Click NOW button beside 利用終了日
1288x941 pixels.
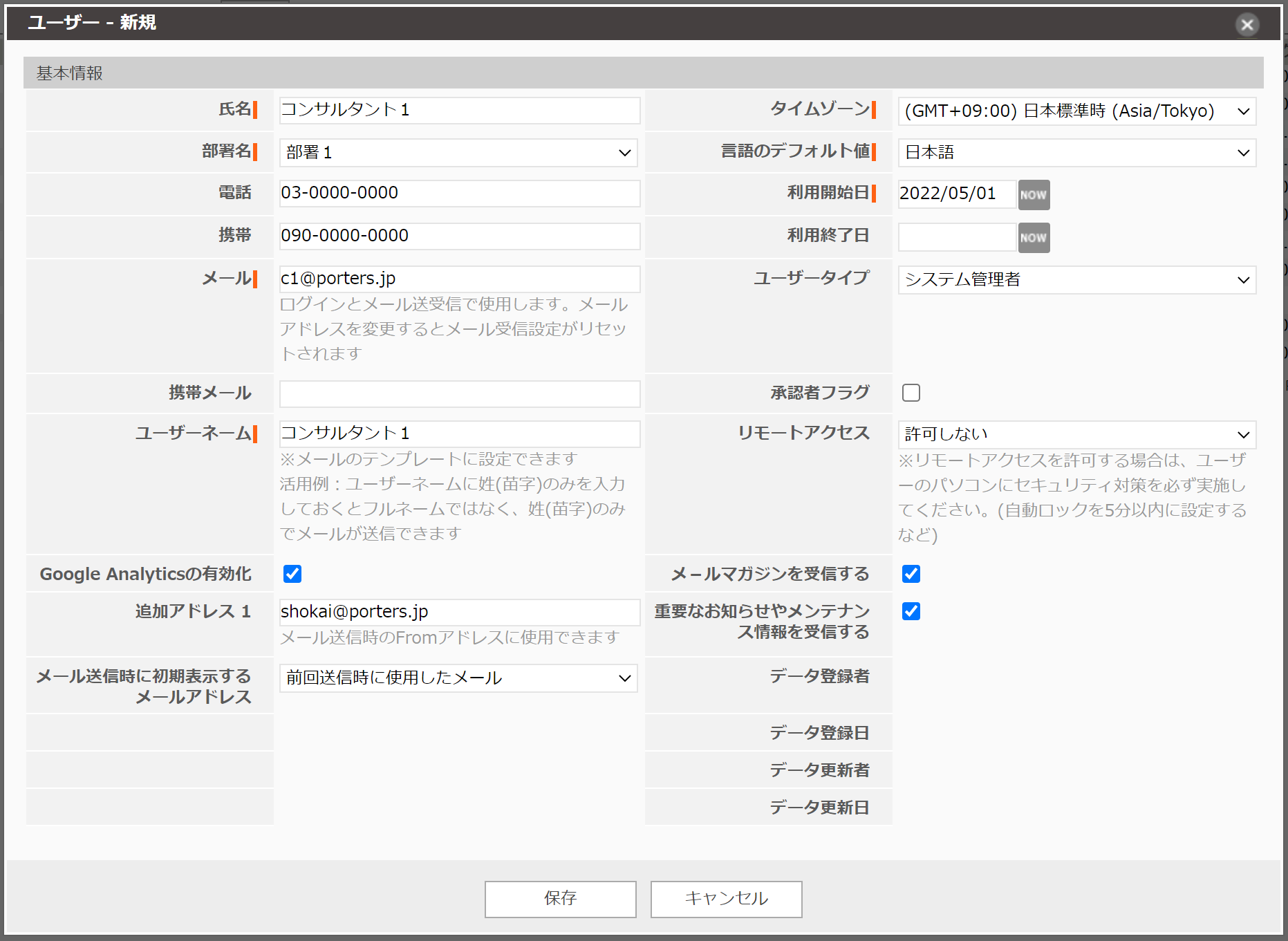[1033, 238]
